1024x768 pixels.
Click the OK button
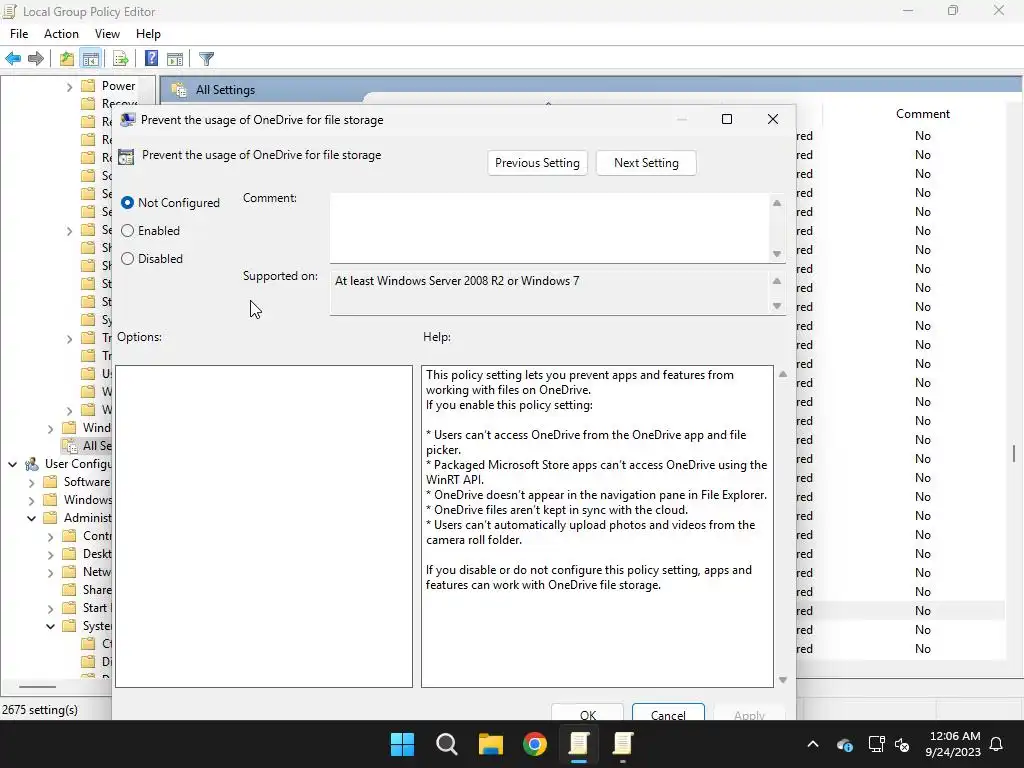[588, 712]
